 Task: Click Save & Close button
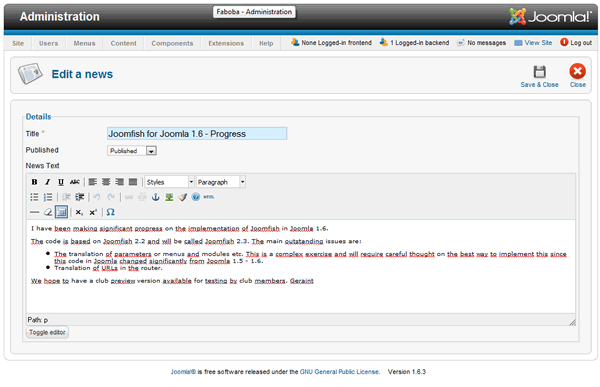coord(539,76)
